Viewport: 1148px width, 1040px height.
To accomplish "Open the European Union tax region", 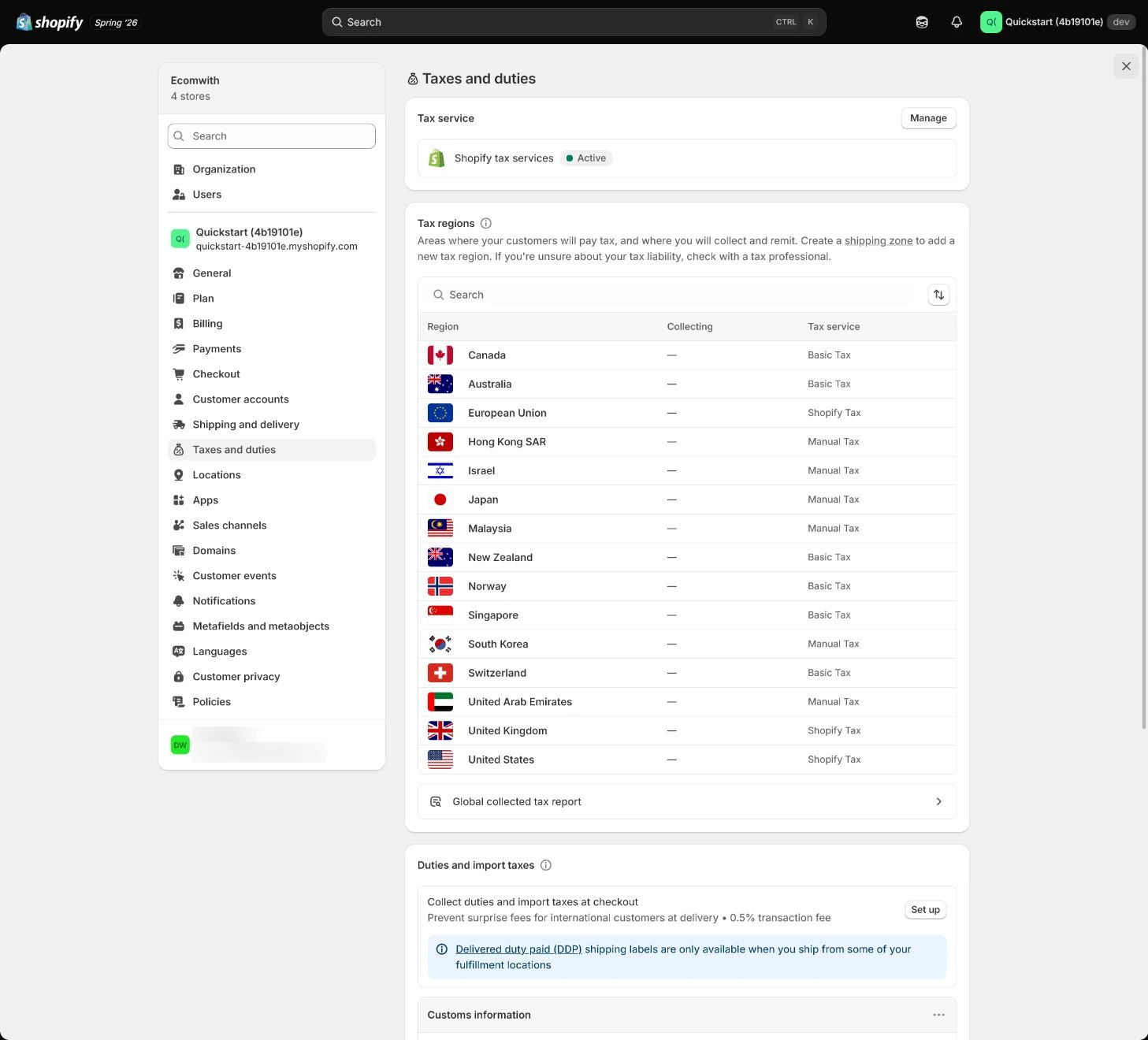I will (x=686, y=413).
